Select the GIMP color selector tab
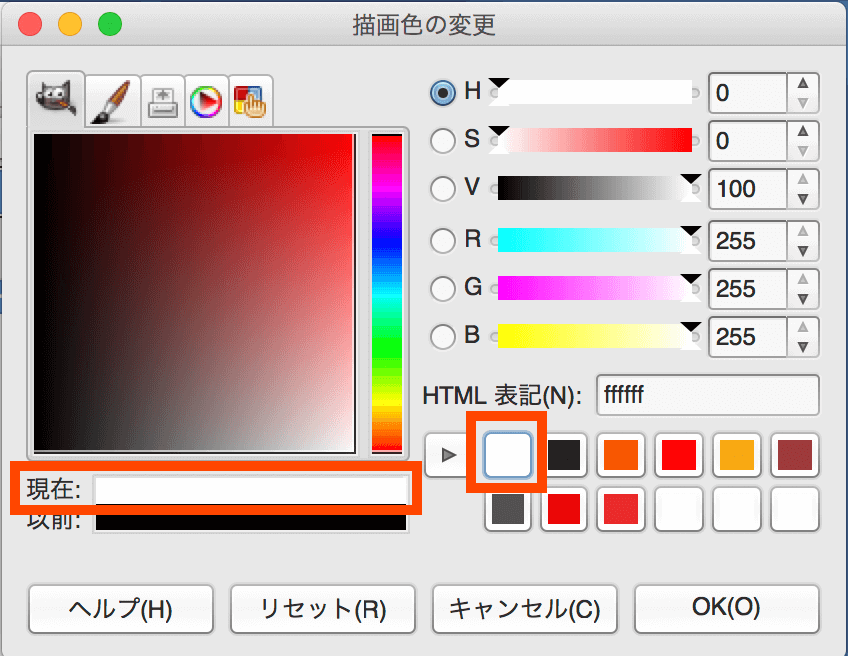This screenshot has height=656, width=848. 56,99
